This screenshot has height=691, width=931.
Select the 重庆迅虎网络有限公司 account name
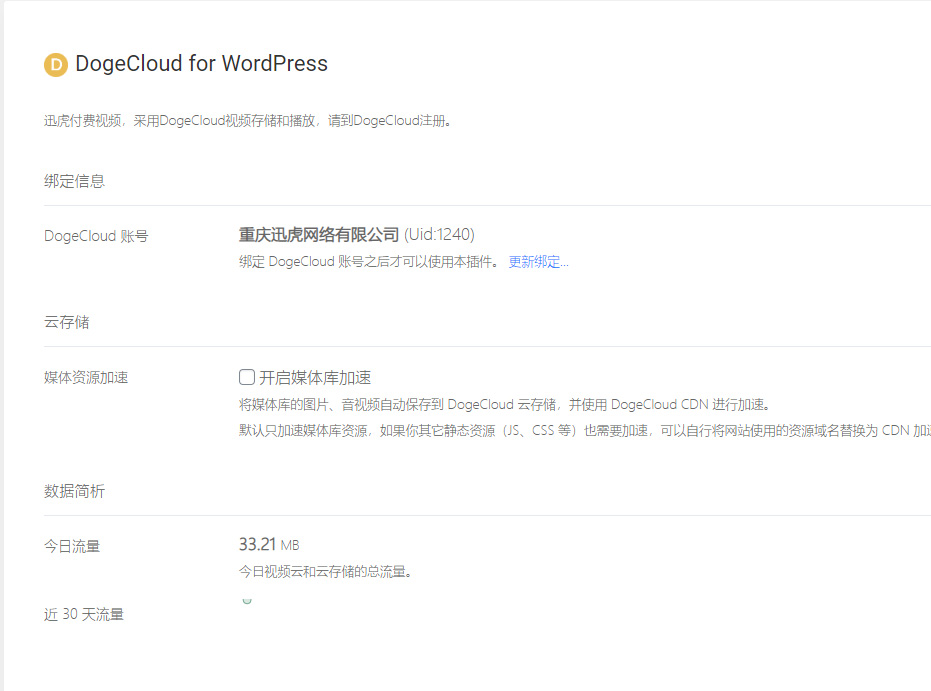pyautogui.click(x=319, y=235)
